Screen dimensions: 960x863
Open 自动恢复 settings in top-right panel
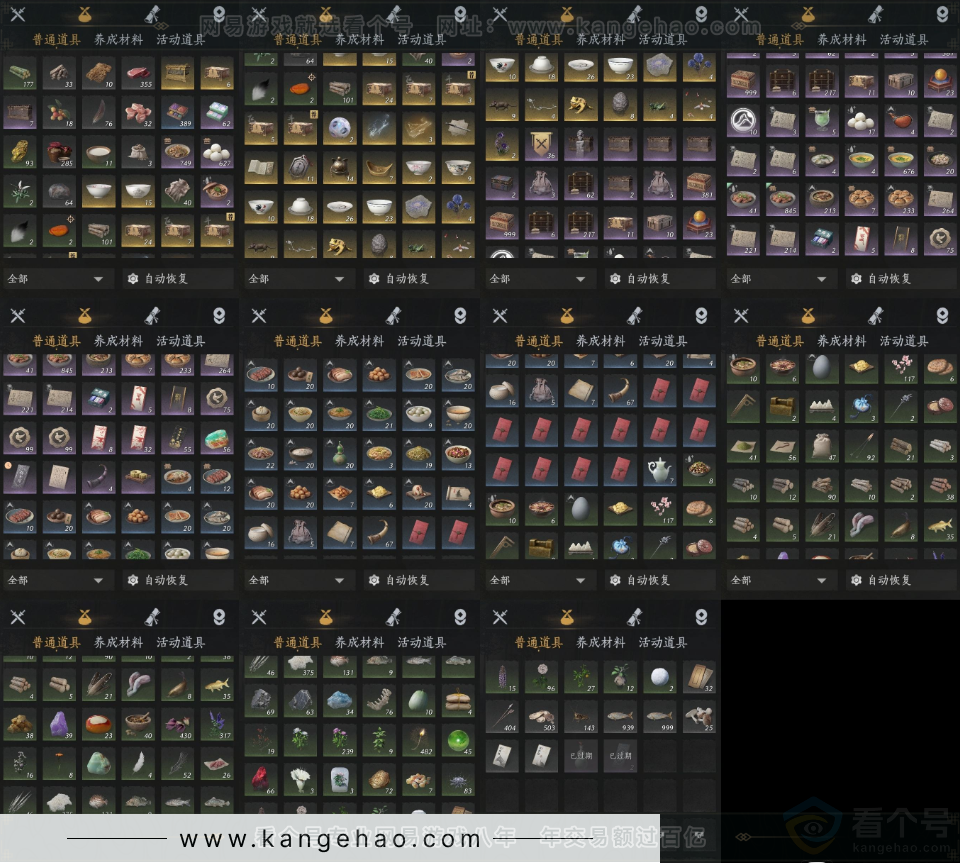pos(901,278)
